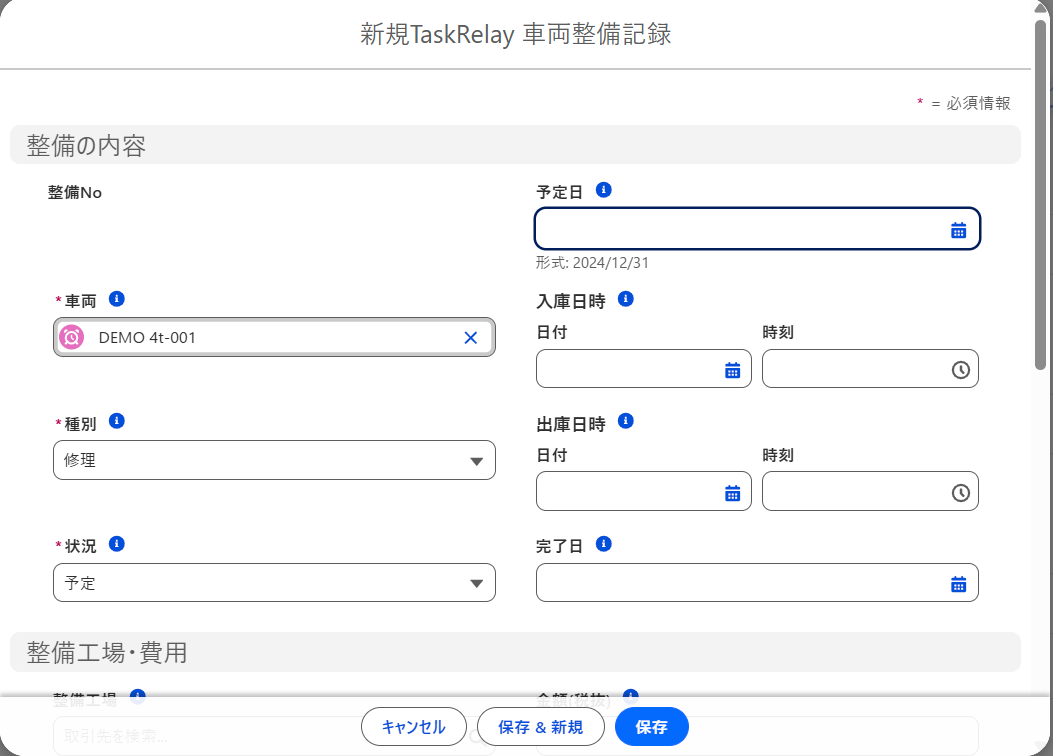This screenshot has height=756, width=1053.
Task: Show info tooltip next to 完了日
Action: (x=604, y=544)
